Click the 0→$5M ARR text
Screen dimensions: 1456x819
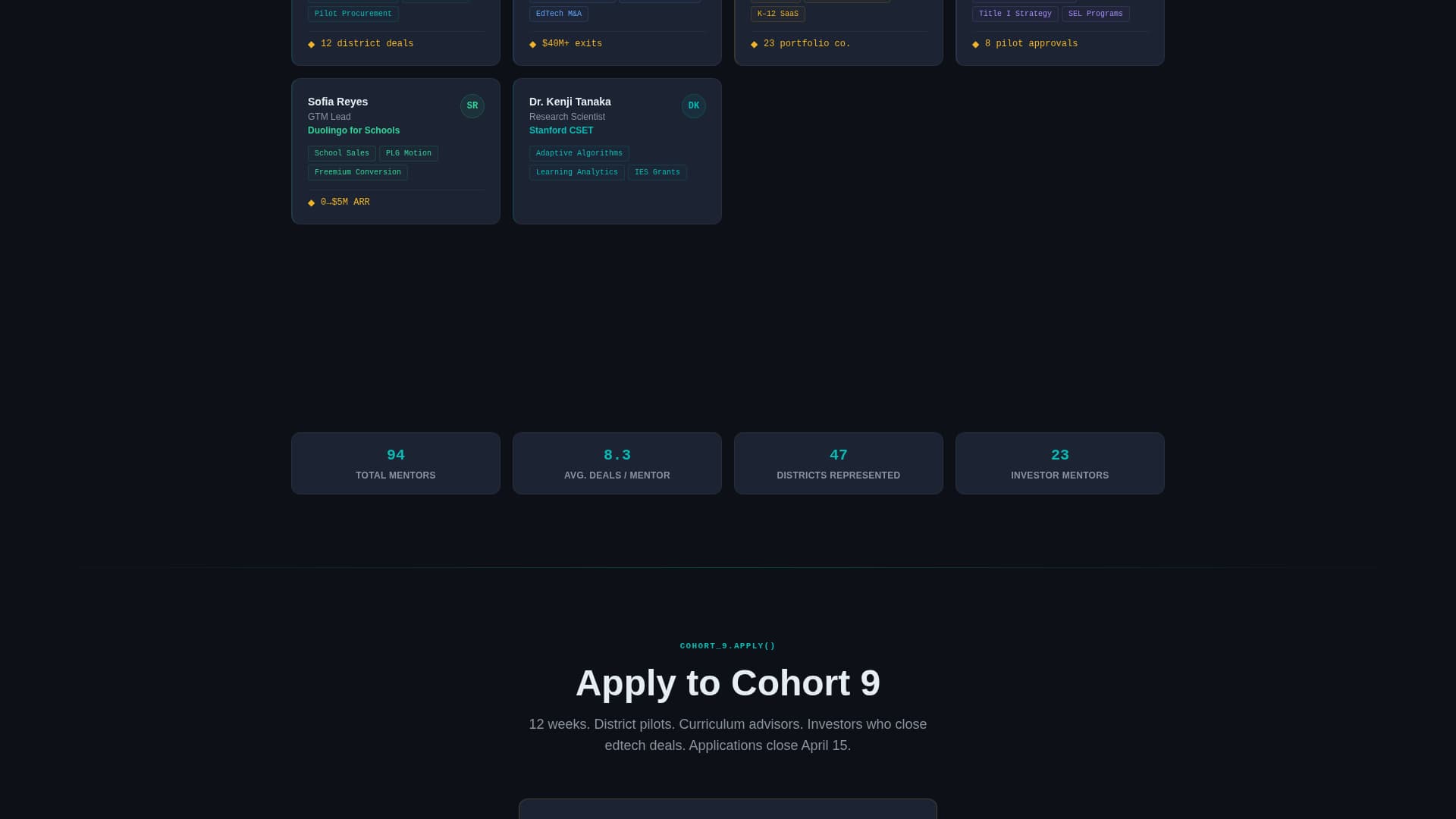pos(345,202)
